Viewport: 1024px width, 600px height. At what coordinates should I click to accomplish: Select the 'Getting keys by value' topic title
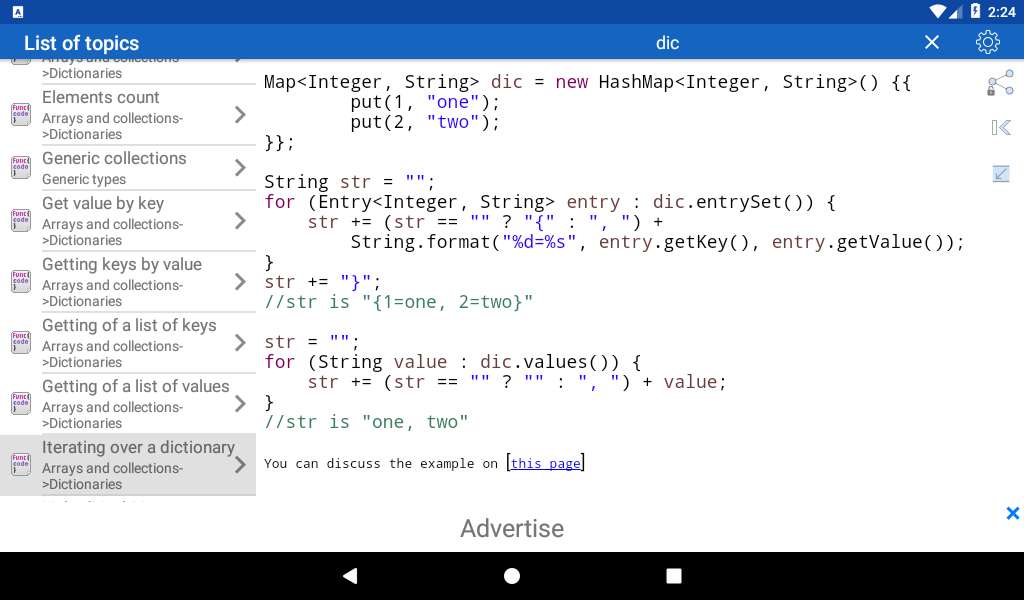point(122,264)
